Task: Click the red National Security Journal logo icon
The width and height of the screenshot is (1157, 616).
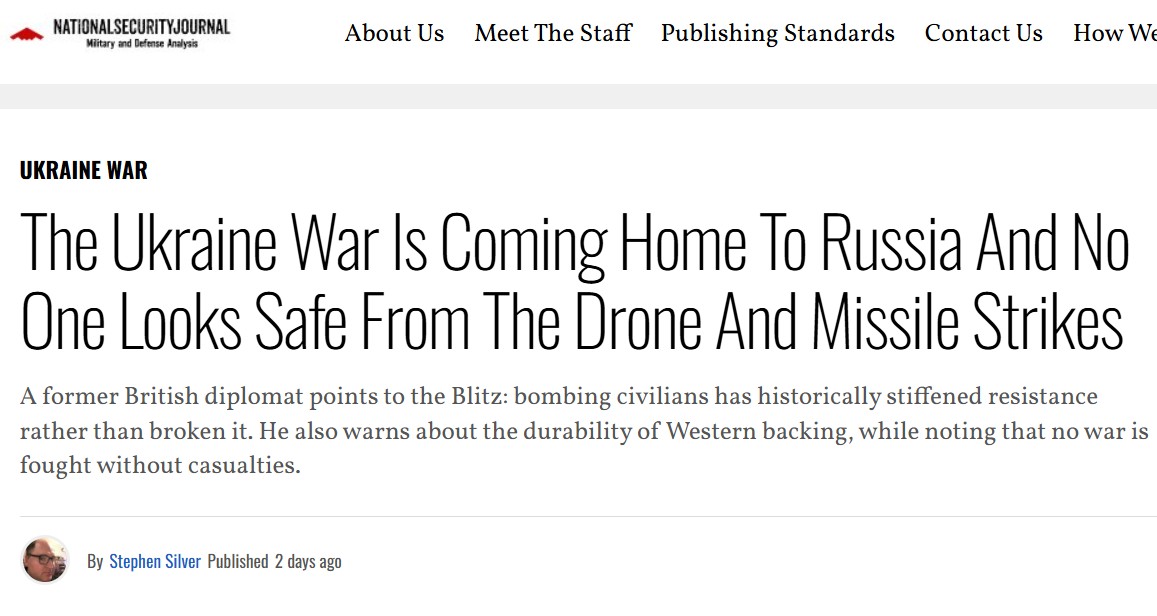Action: pos(27,34)
